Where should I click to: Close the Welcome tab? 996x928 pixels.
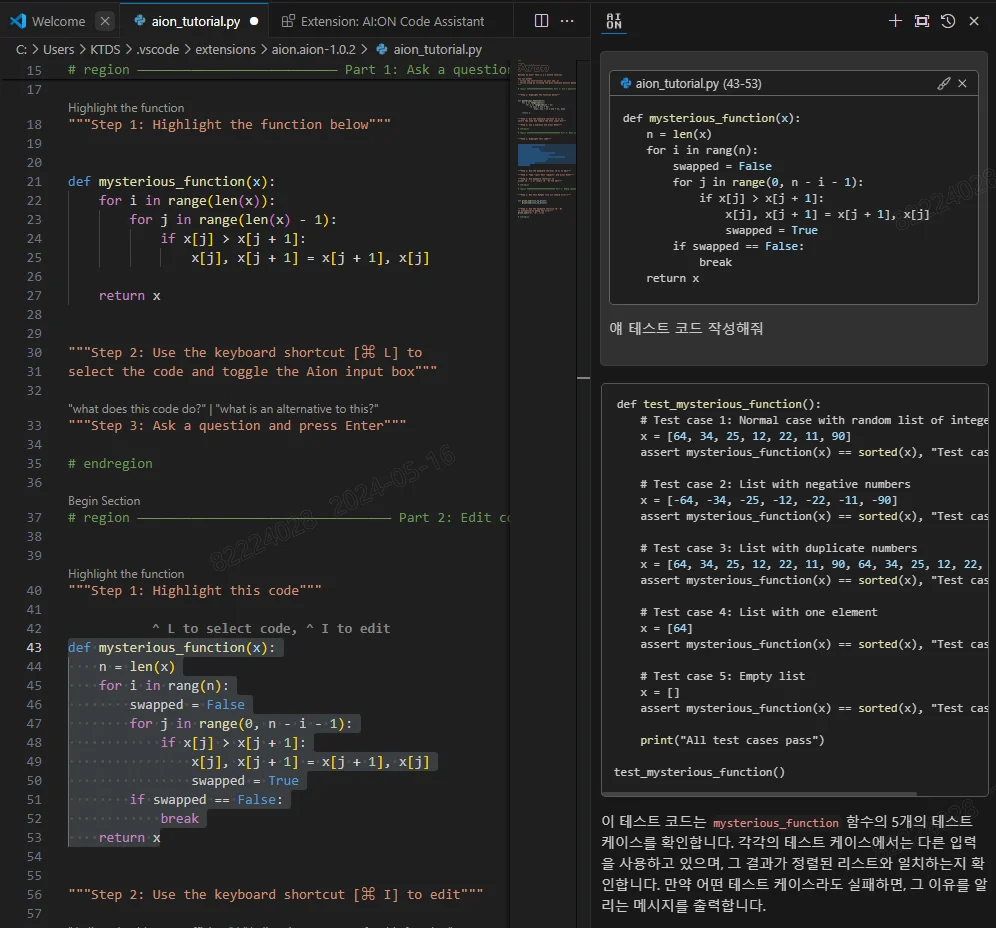coord(106,21)
